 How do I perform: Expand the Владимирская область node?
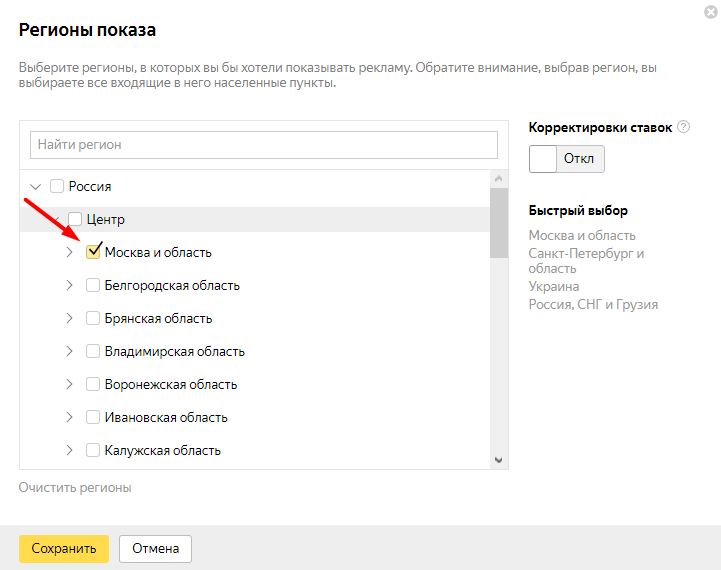pos(69,351)
